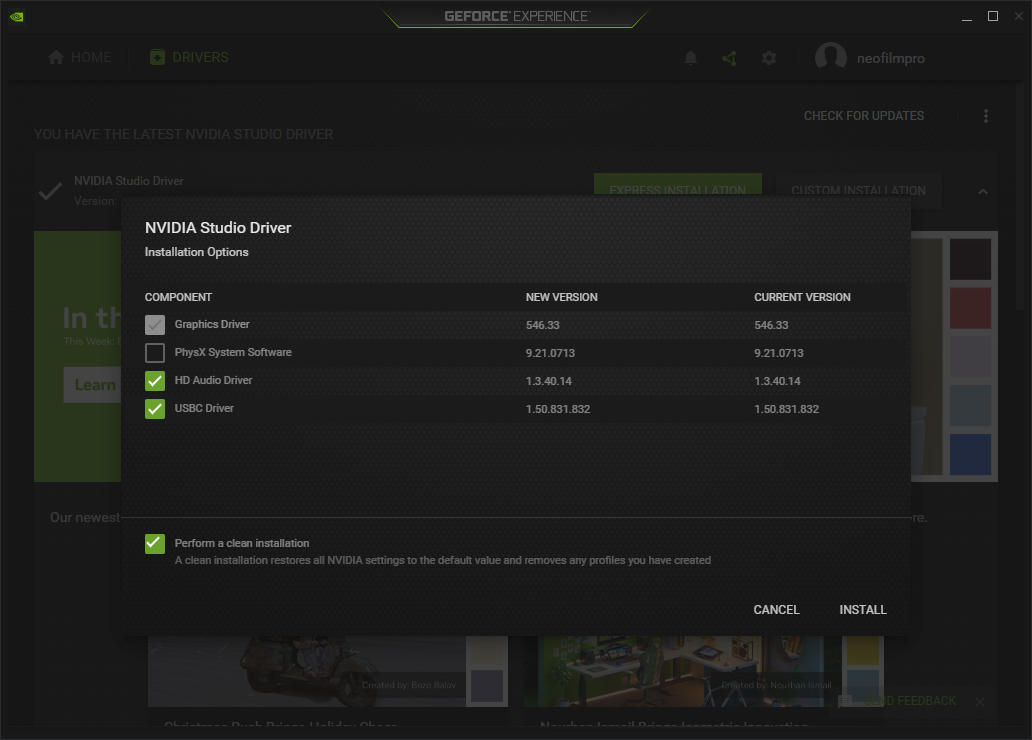Screen dimensions: 1032x740
Task: Click the PhysX System Software label
Action: (233, 352)
